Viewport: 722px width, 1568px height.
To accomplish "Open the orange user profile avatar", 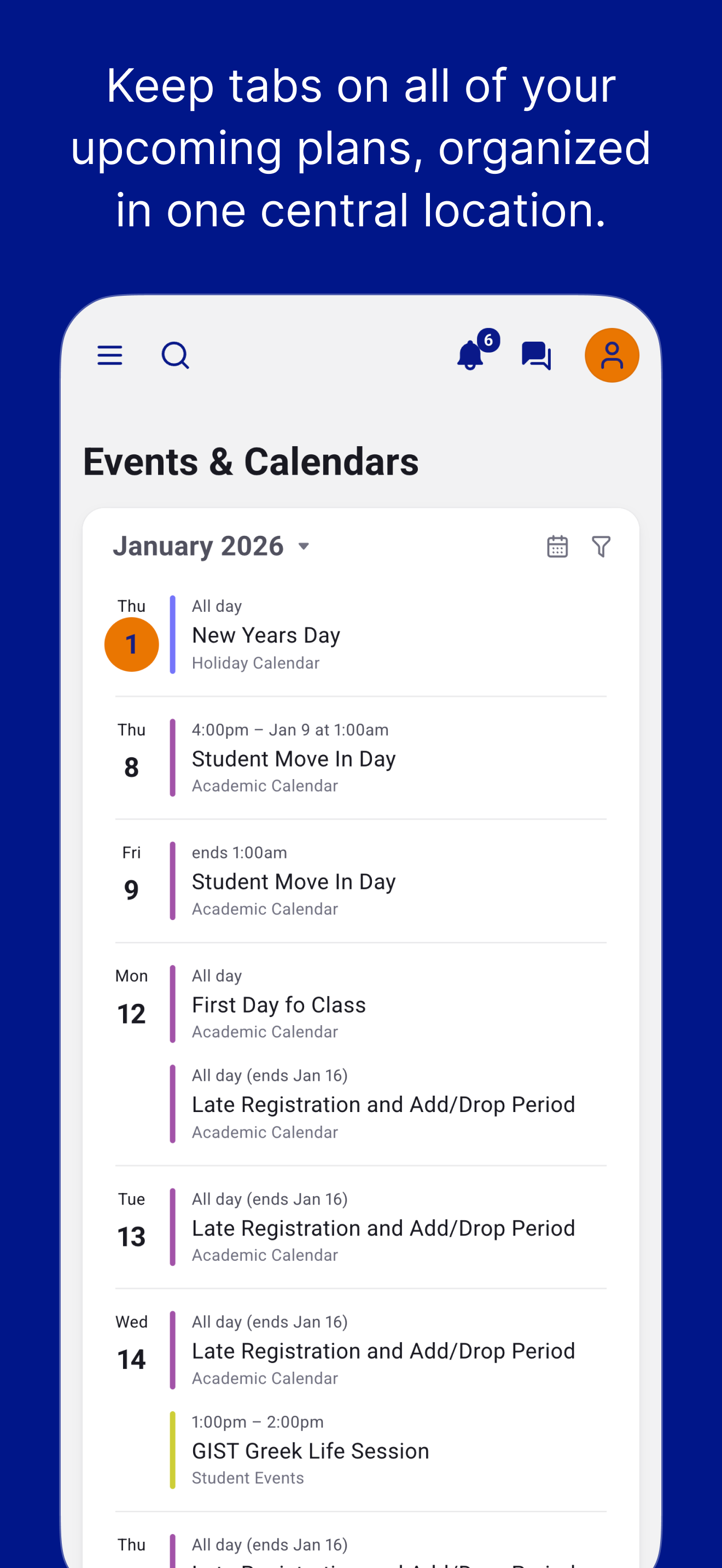I will [x=612, y=355].
